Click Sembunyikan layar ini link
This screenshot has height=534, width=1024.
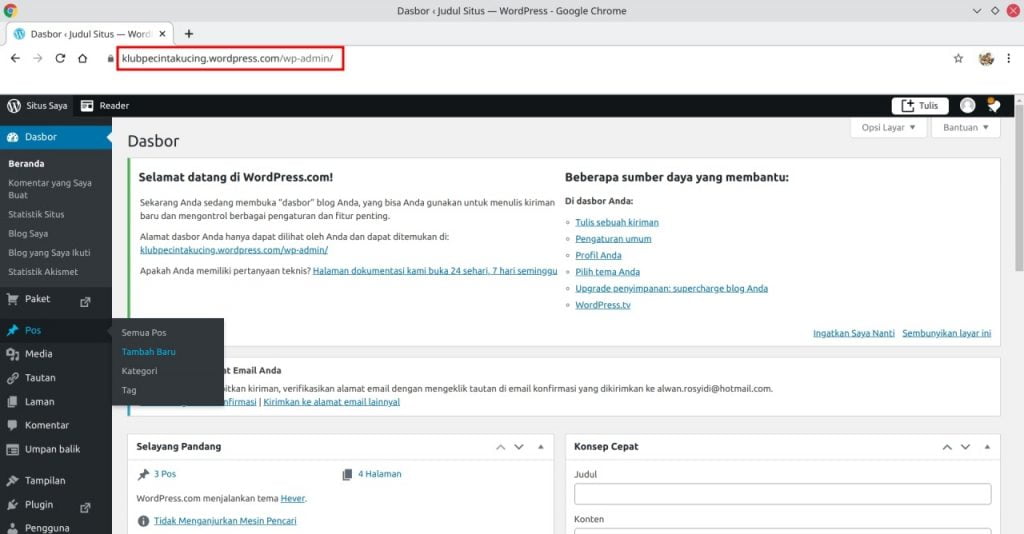point(946,333)
